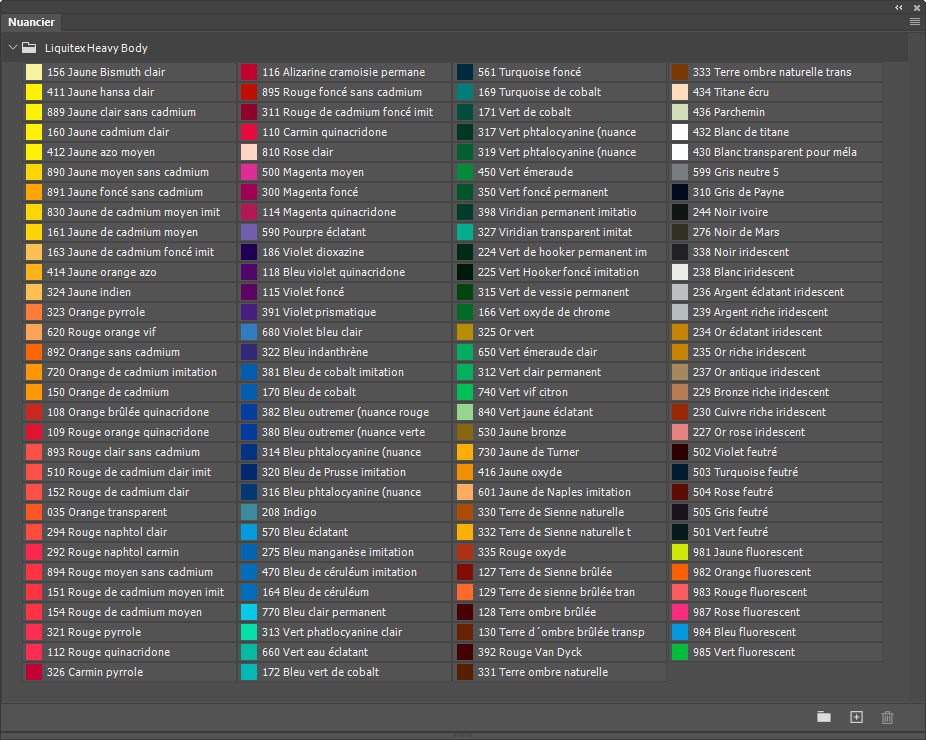The width and height of the screenshot is (926, 740).
Task: Collapse the Liquitex Heavy Body group chevron
Action: point(12,47)
